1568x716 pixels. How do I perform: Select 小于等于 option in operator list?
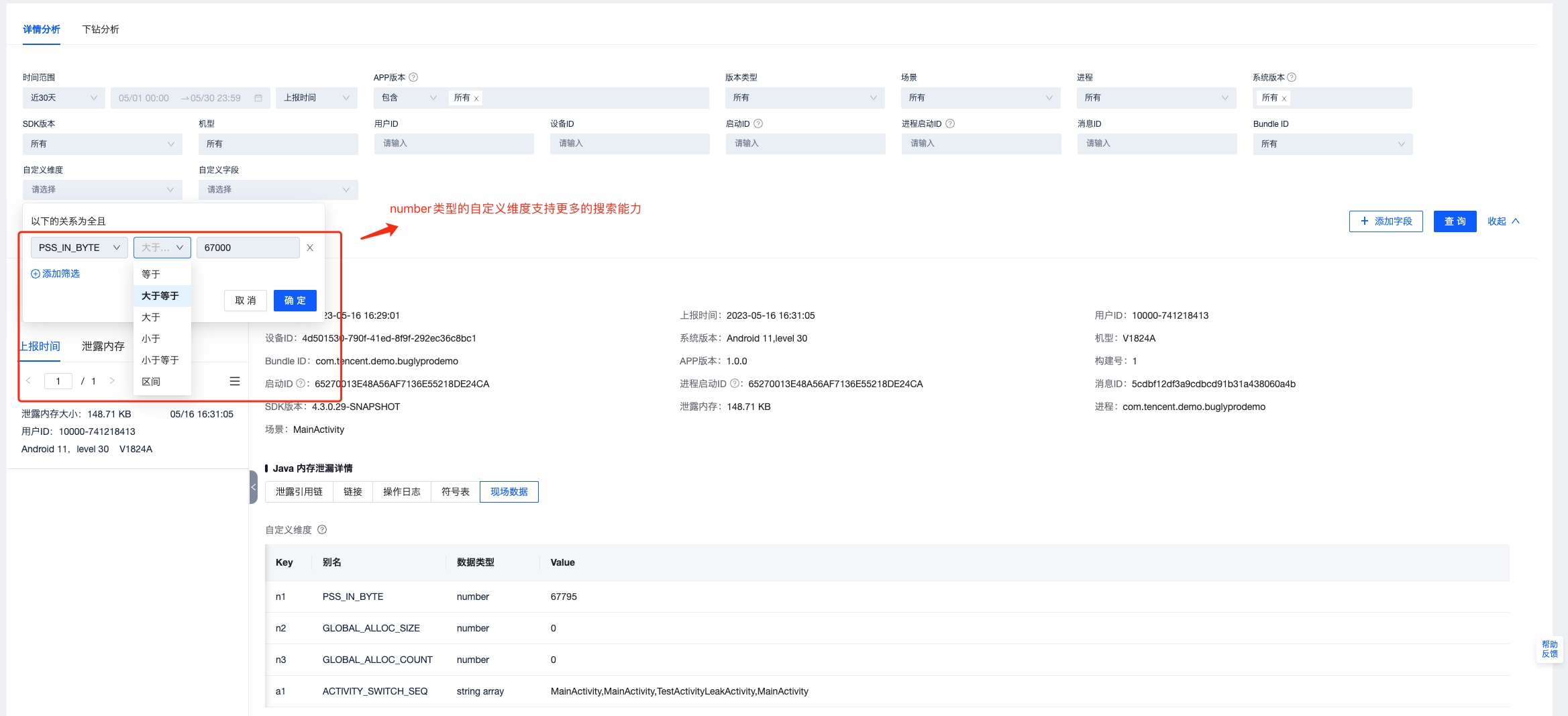(x=160, y=360)
